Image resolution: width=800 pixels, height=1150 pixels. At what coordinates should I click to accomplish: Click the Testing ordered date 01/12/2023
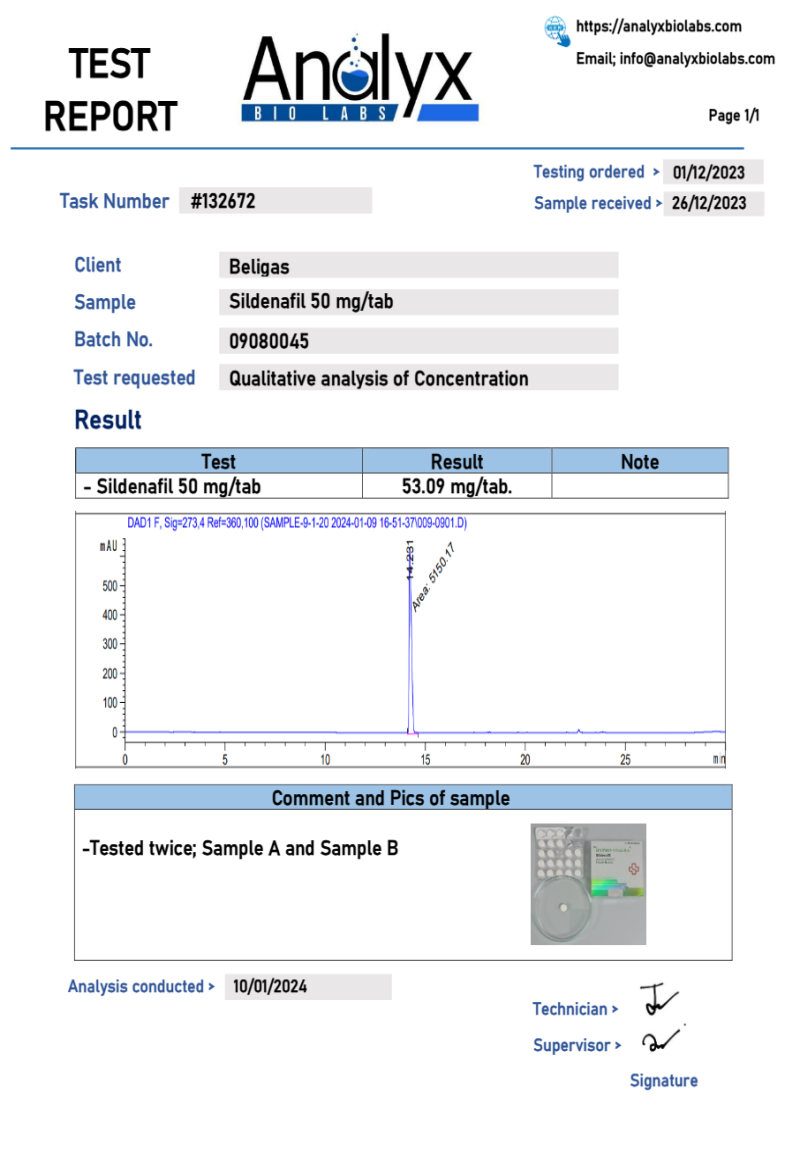[x=712, y=172]
